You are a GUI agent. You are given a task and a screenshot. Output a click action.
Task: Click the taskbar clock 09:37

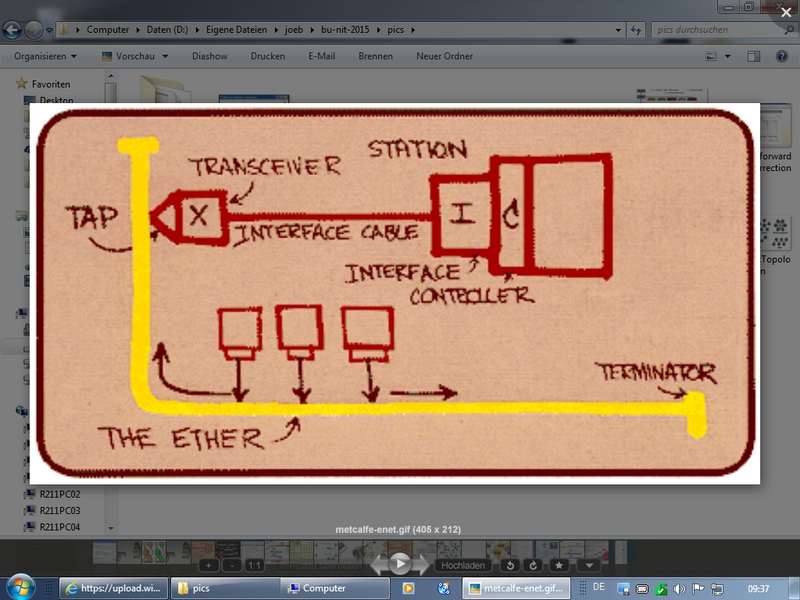click(x=758, y=589)
